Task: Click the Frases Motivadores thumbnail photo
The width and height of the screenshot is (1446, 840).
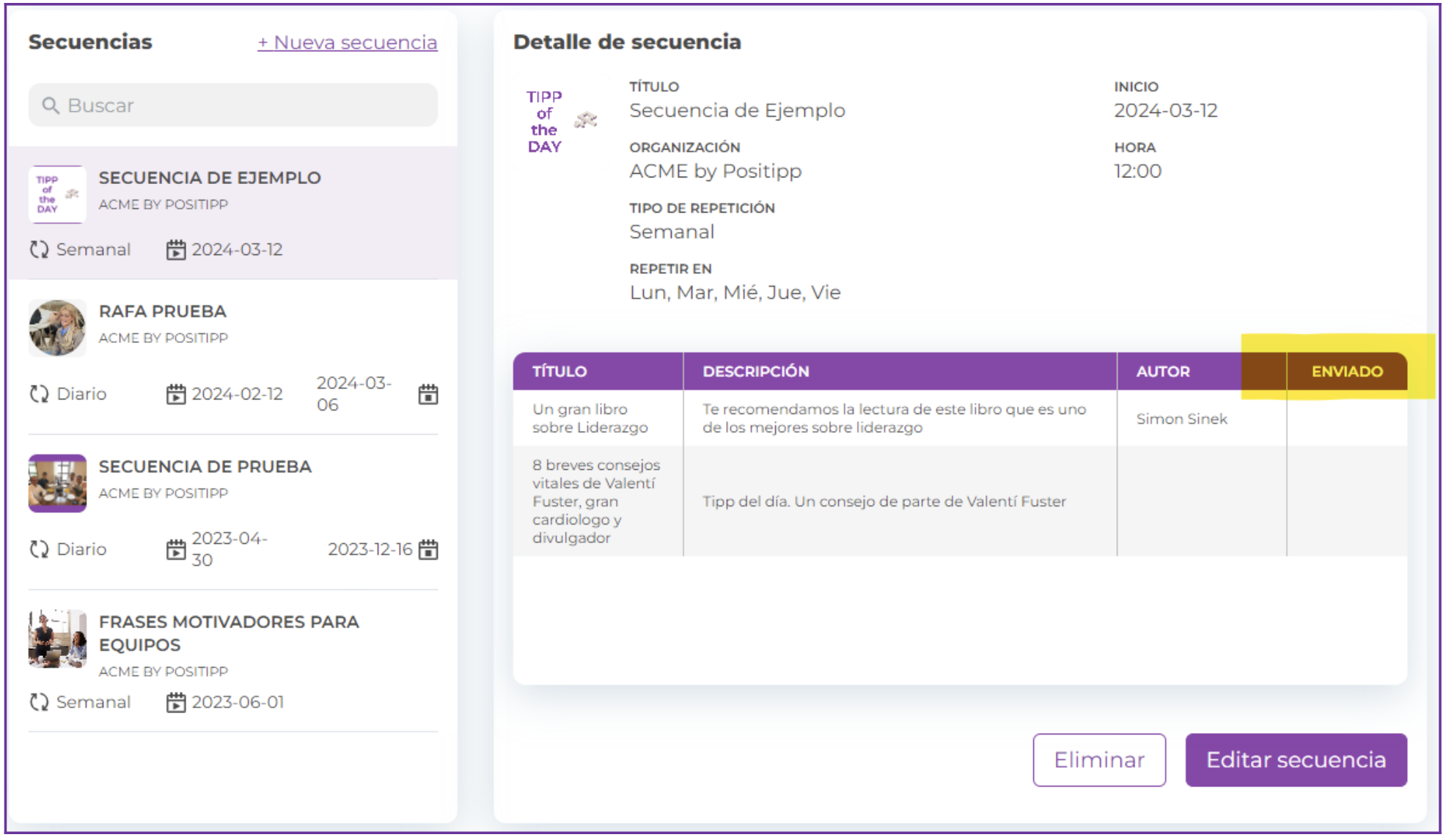Action: pyautogui.click(x=57, y=638)
